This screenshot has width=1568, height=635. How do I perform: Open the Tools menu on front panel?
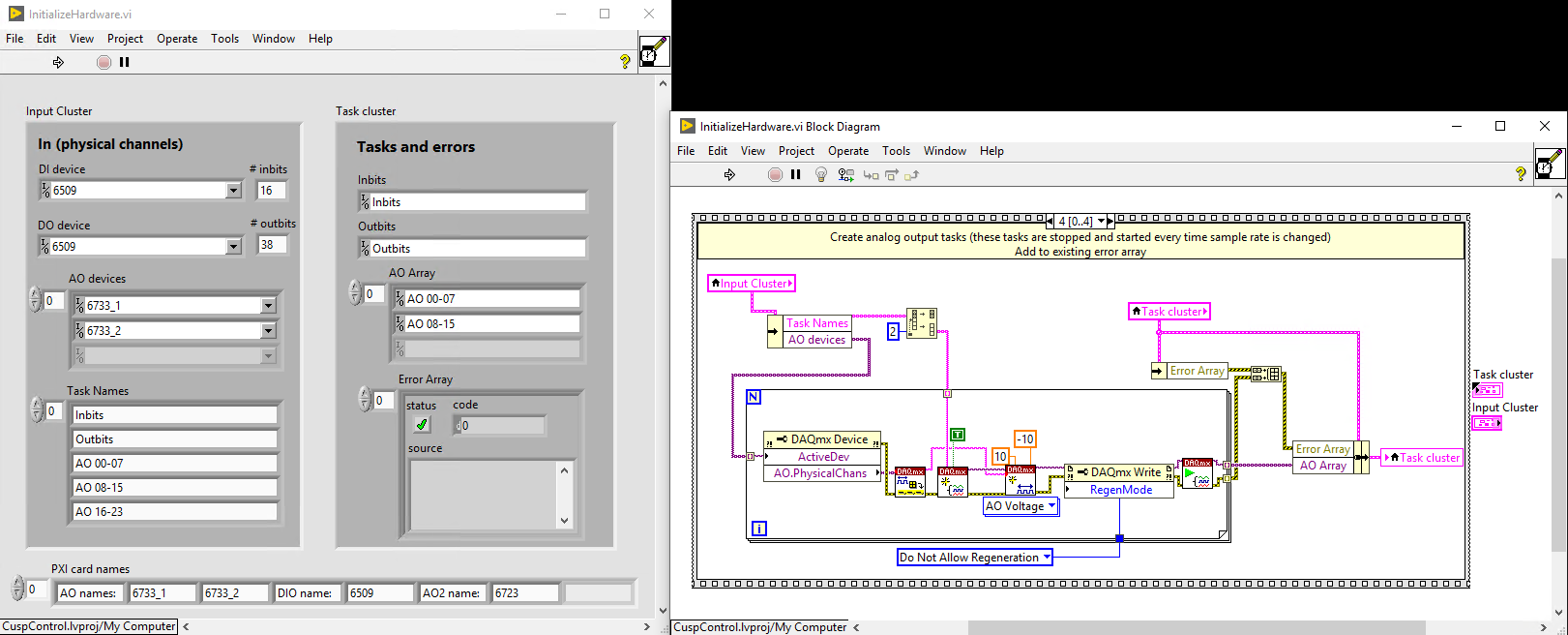(224, 39)
